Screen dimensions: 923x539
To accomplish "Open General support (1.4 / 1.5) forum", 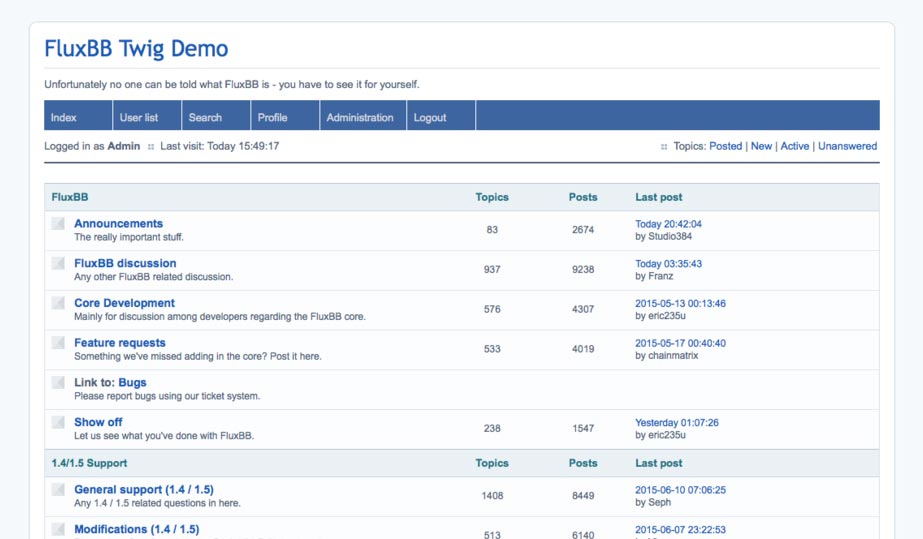I will [x=144, y=490].
